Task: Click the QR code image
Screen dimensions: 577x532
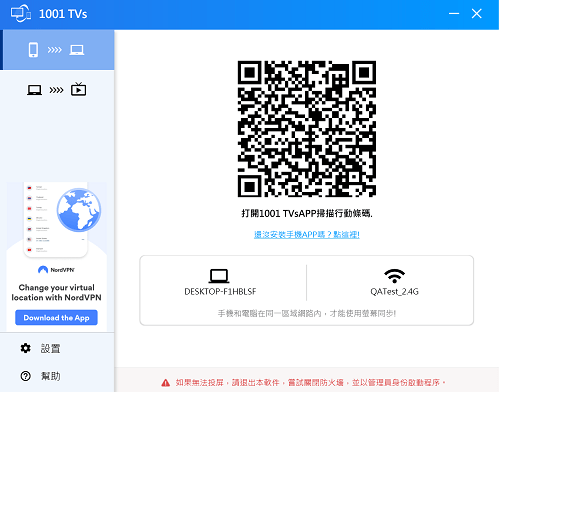Action: point(307,129)
